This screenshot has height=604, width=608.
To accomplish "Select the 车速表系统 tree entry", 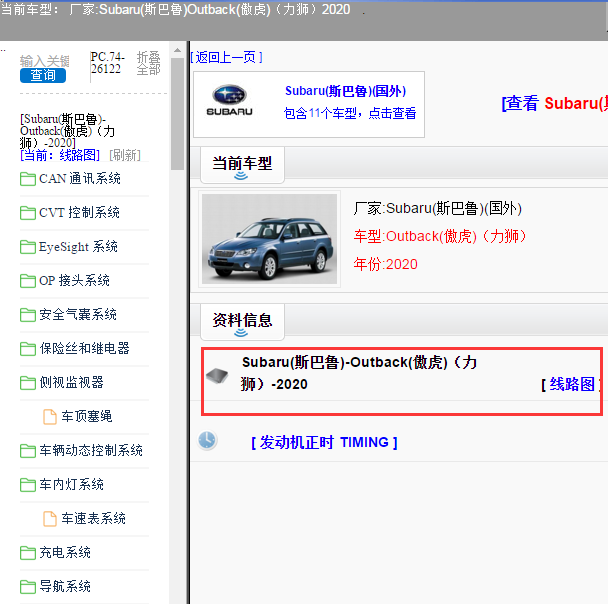I will pyautogui.click(x=93, y=518).
